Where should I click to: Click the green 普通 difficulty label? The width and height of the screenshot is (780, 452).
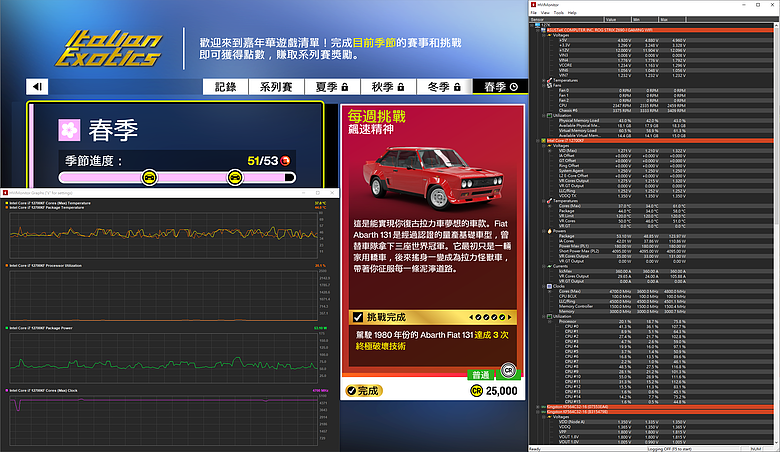tap(481, 374)
